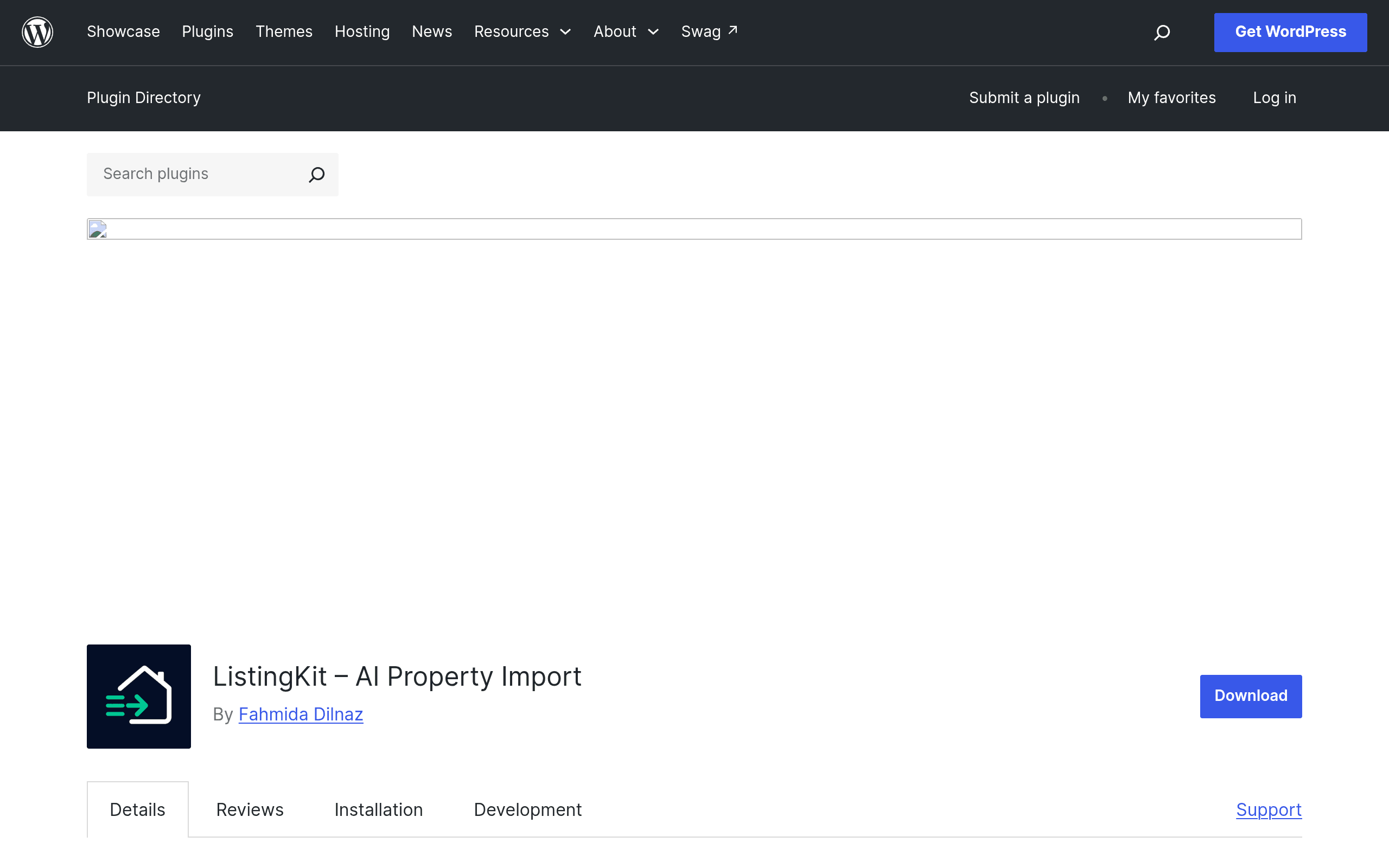
Task: Go to the Plugins menu item
Action: (208, 31)
